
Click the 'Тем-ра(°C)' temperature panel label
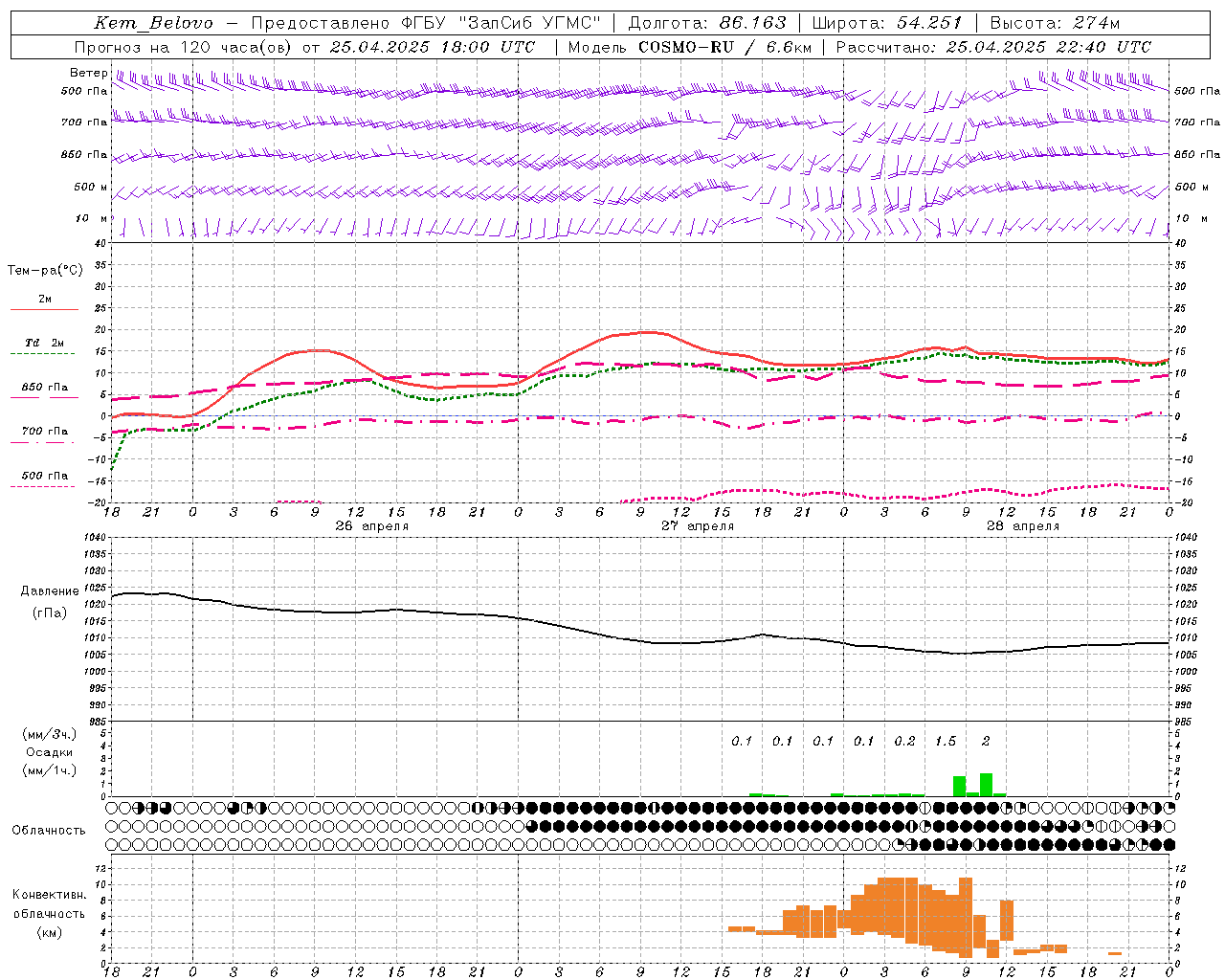45,271
